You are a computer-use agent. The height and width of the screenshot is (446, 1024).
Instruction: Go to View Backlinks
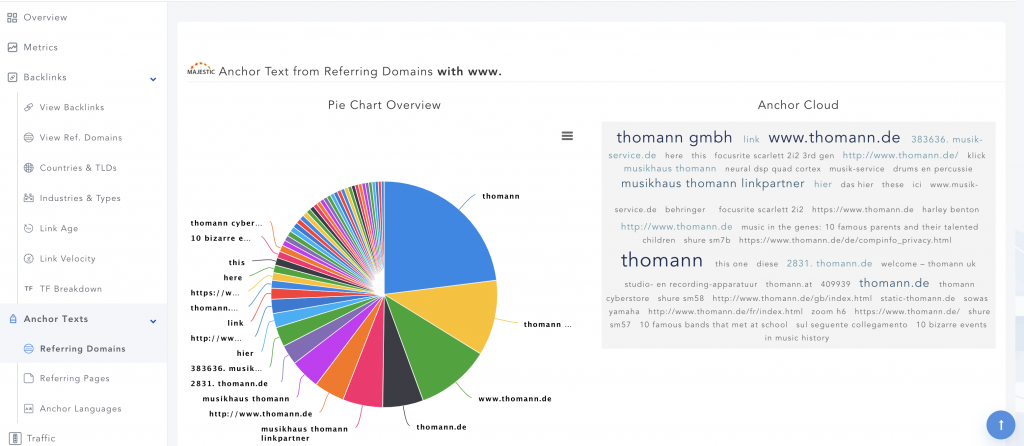pos(72,108)
